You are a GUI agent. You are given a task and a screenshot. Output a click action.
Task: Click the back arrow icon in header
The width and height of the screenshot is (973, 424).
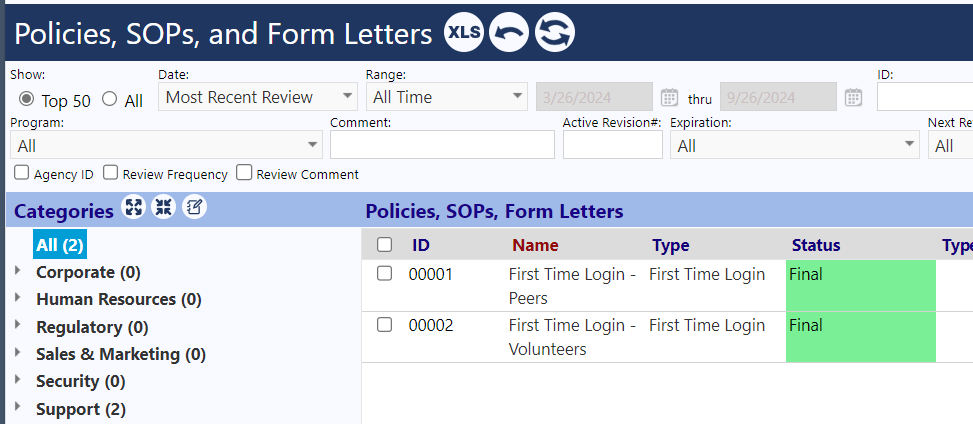(509, 32)
